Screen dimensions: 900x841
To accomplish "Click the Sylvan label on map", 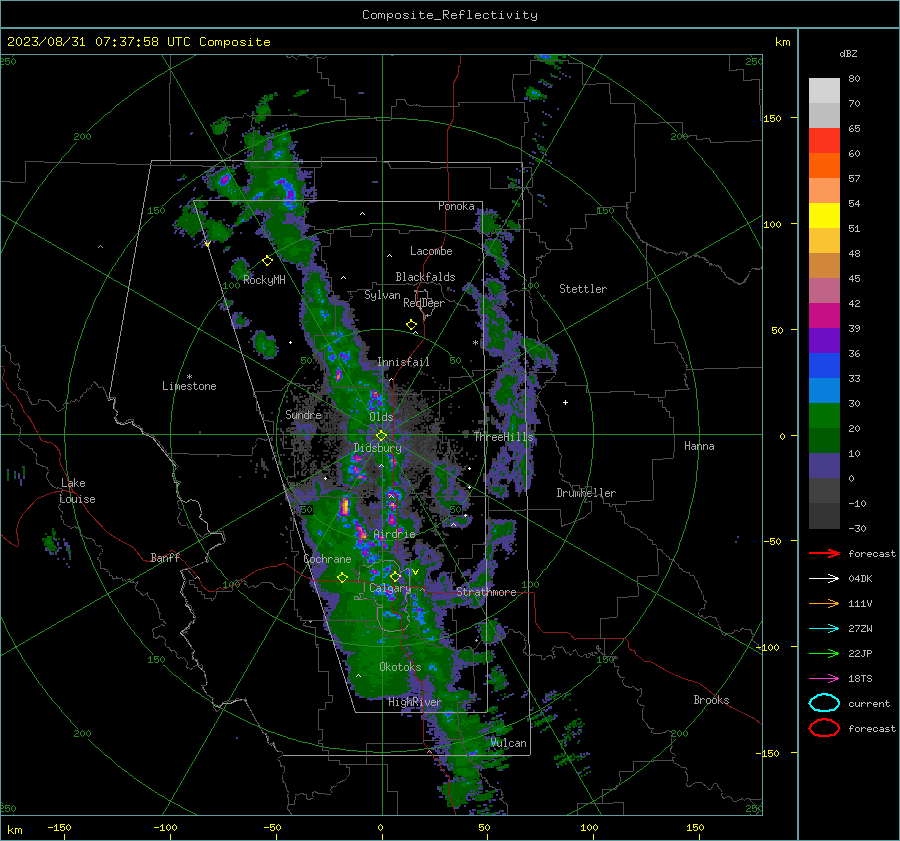I will pos(382,295).
